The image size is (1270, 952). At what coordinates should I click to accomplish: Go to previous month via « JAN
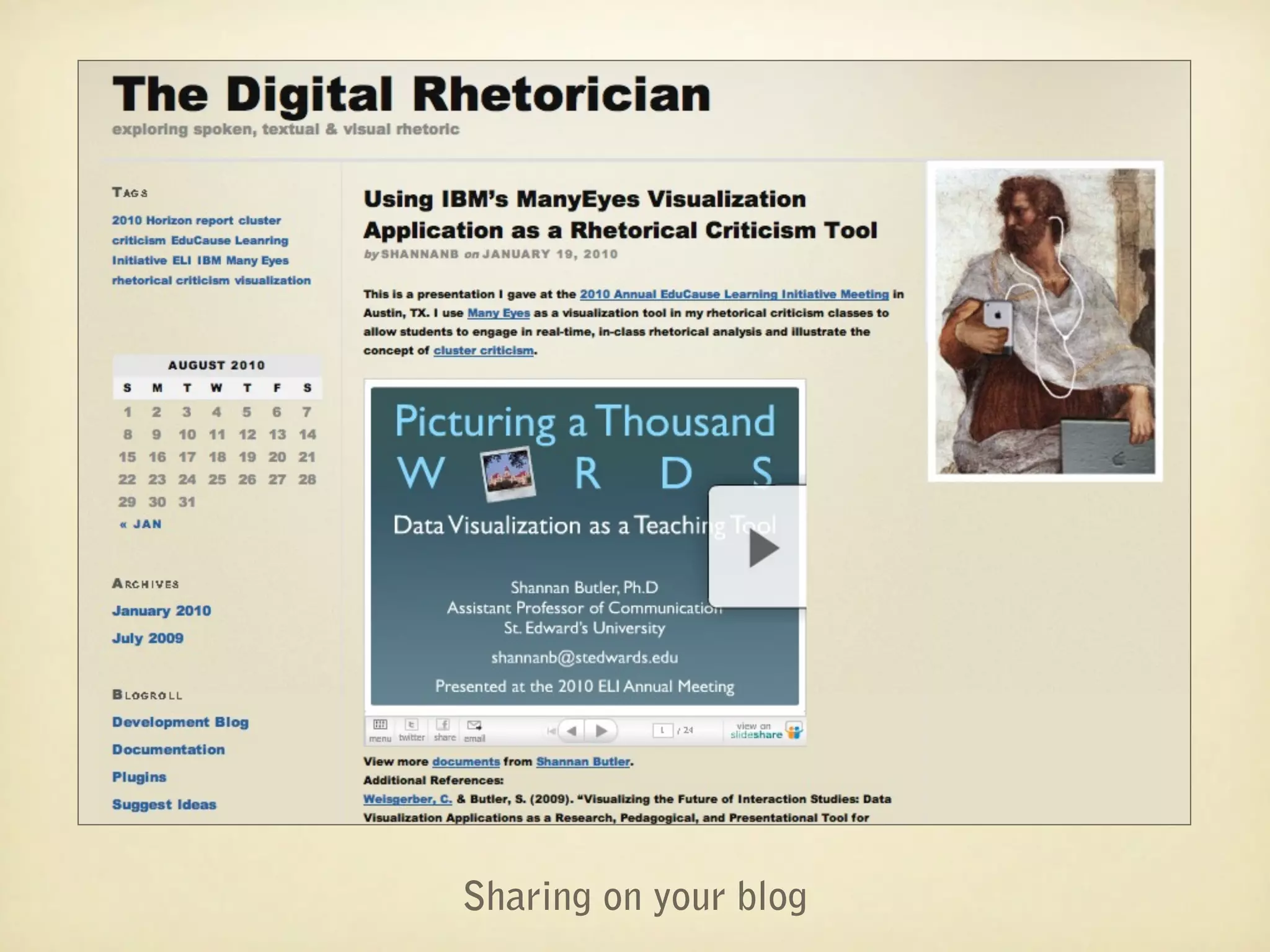tap(141, 524)
